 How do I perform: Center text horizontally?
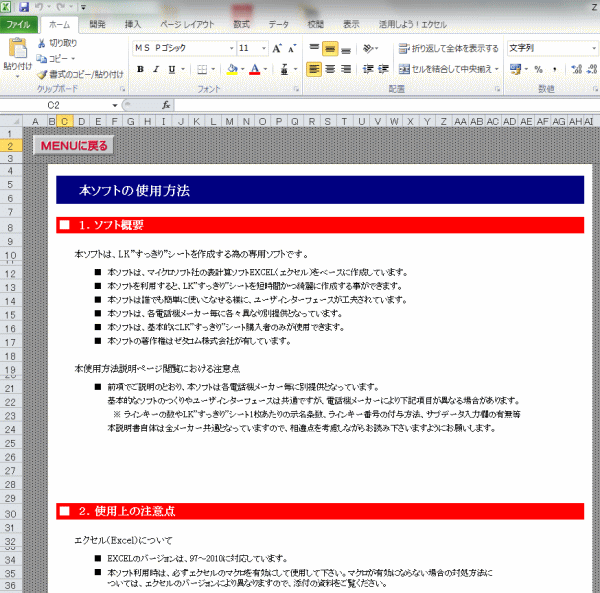(x=330, y=69)
